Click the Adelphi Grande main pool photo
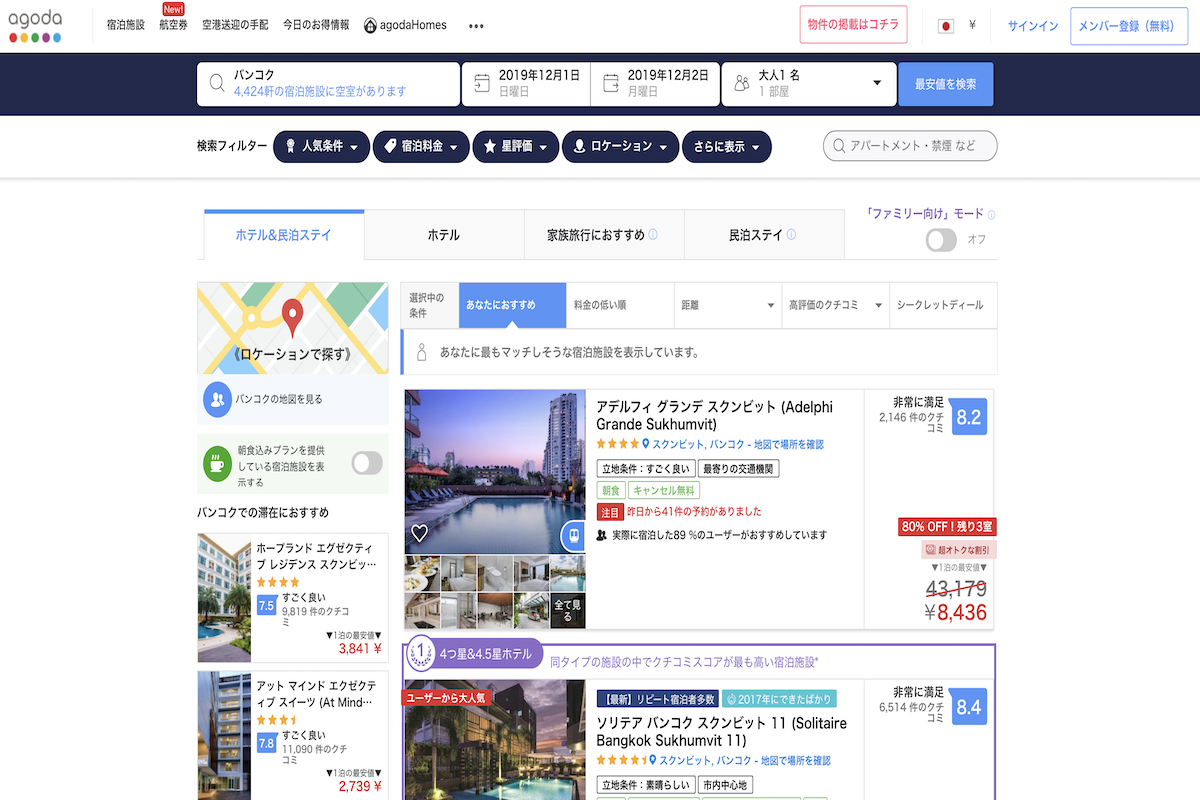The image size is (1200, 800). pos(495,472)
